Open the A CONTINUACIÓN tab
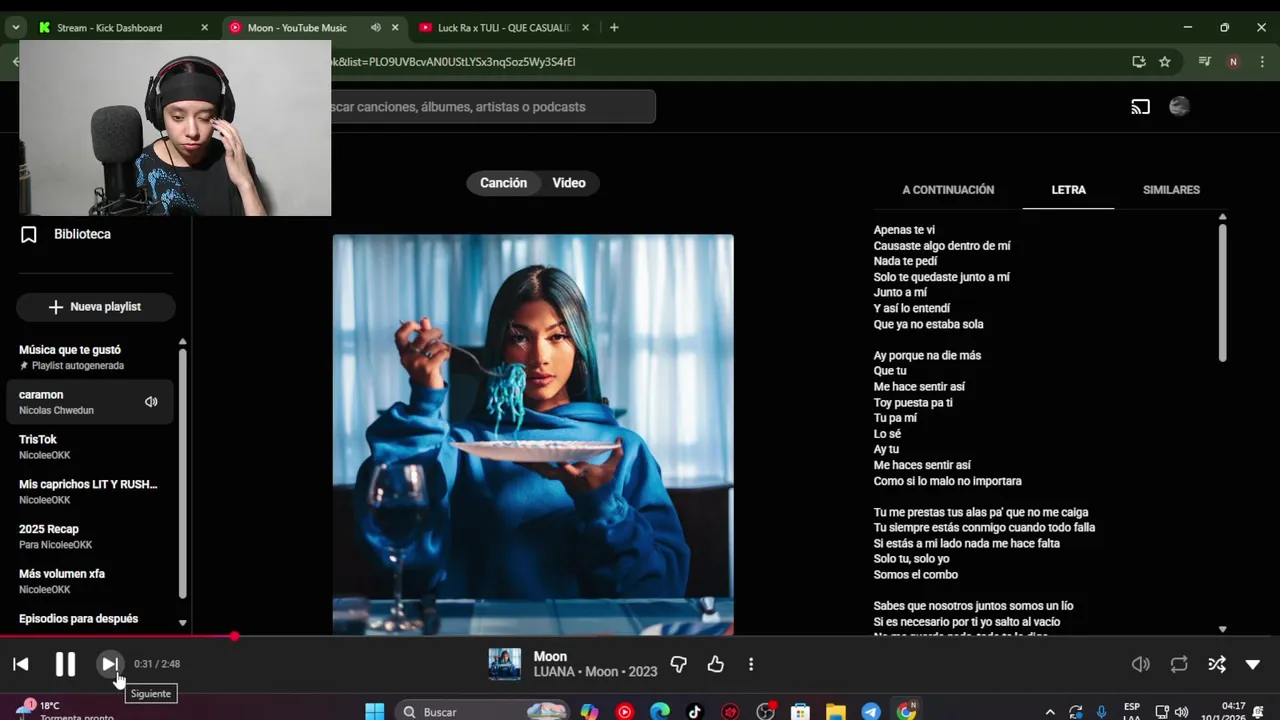 pos(948,190)
